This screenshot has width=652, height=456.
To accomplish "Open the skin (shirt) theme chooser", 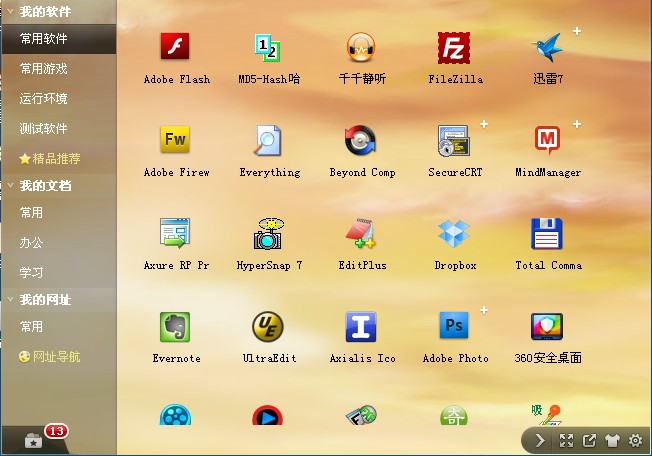I will click(x=612, y=440).
